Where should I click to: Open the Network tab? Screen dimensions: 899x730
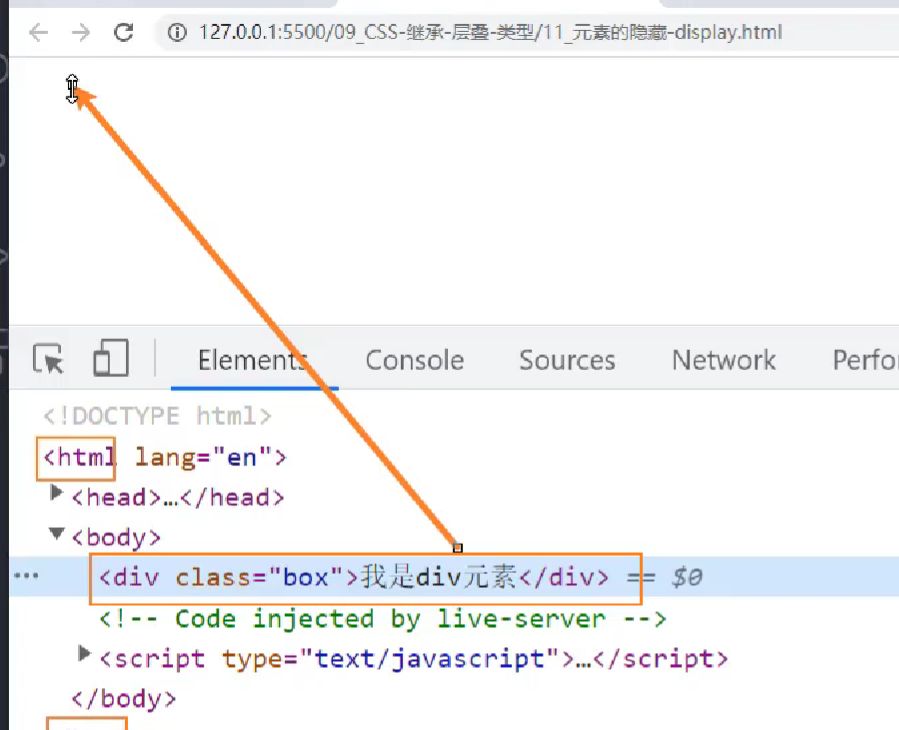724,360
